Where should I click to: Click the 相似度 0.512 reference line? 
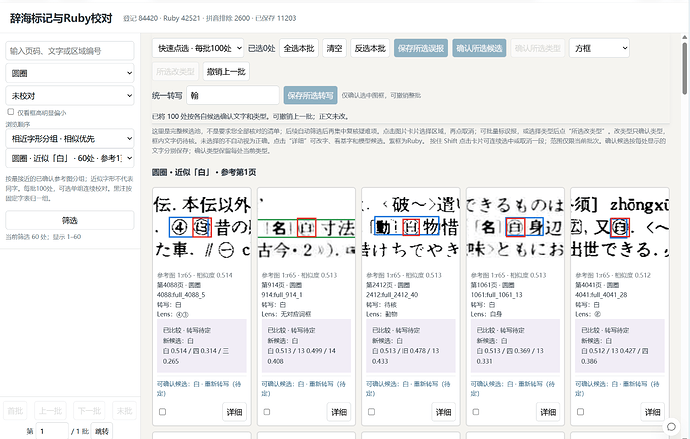[613, 275]
